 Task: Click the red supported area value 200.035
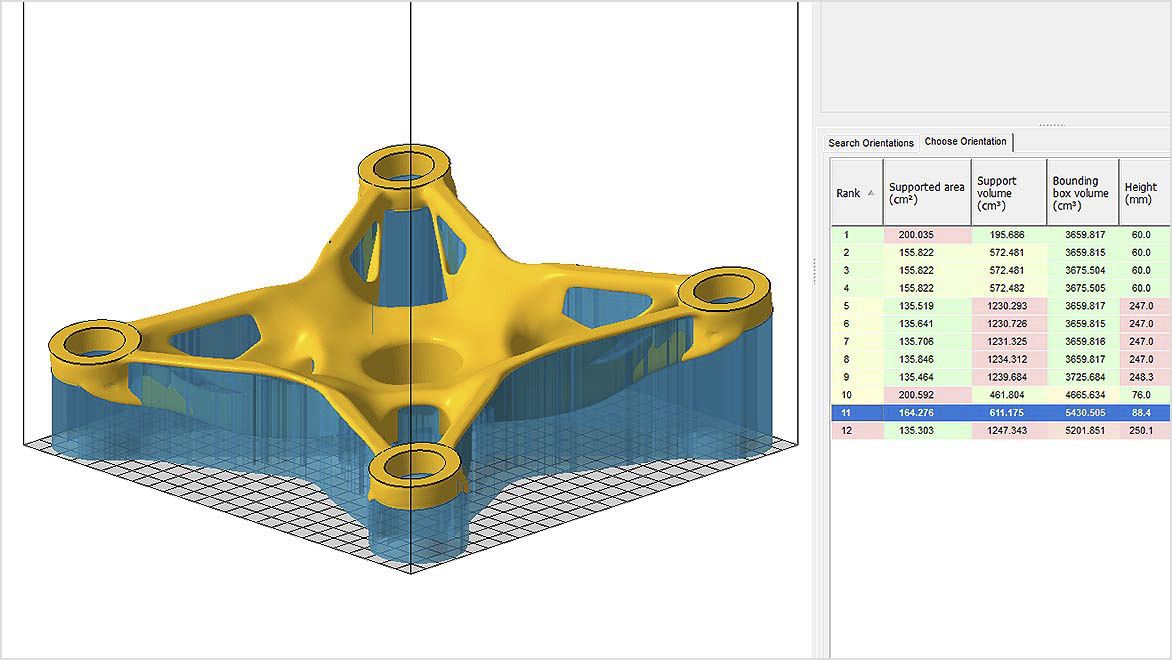click(918, 233)
